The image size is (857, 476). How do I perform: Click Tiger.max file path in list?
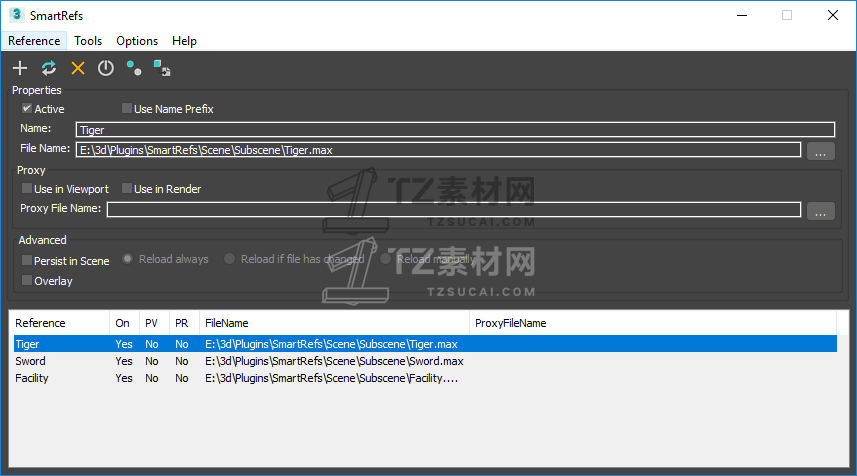click(331, 344)
